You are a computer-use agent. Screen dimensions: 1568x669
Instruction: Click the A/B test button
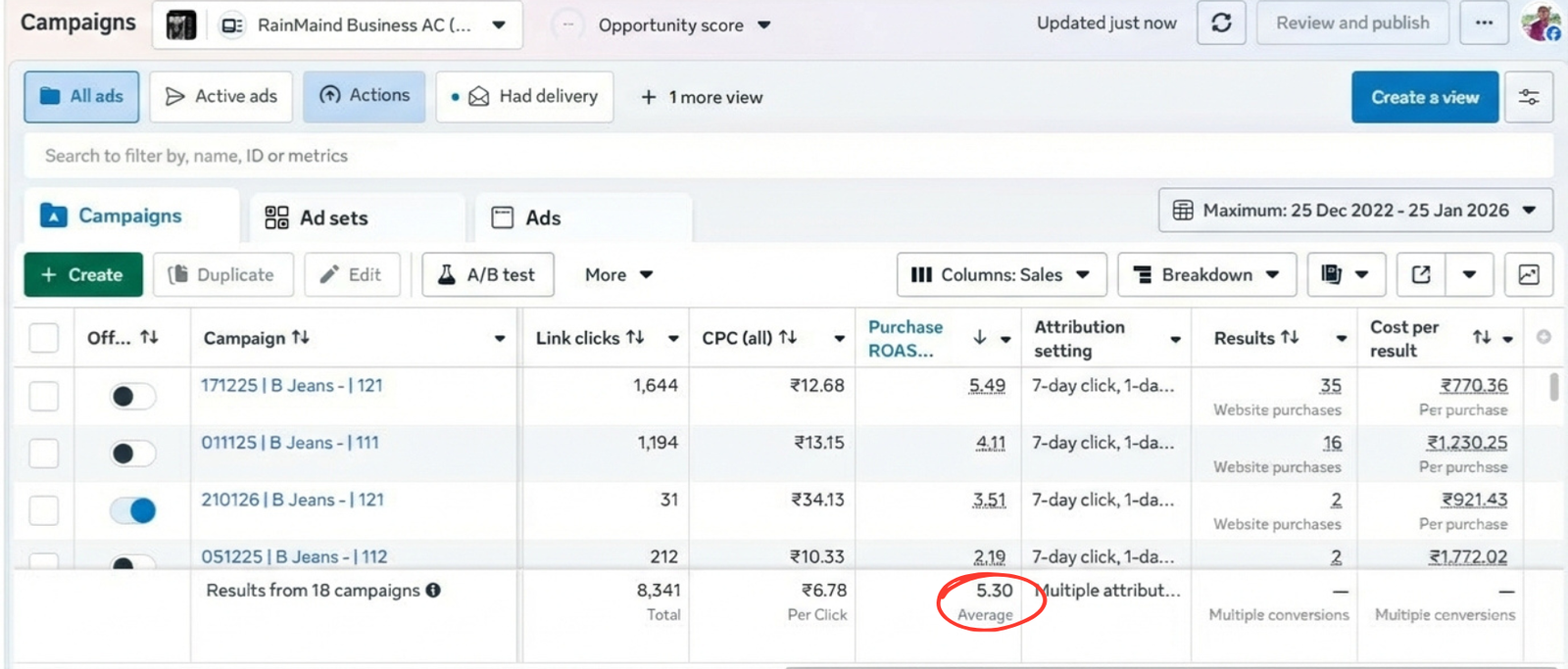point(488,274)
